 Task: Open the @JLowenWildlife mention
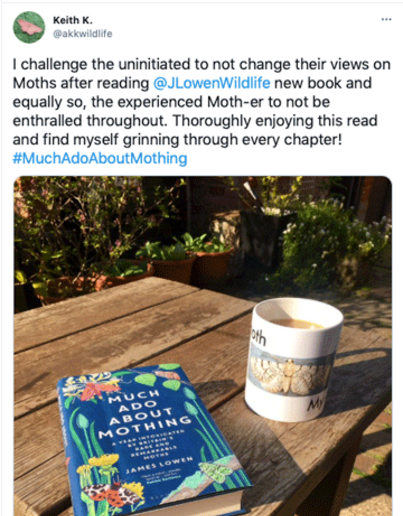(x=212, y=83)
